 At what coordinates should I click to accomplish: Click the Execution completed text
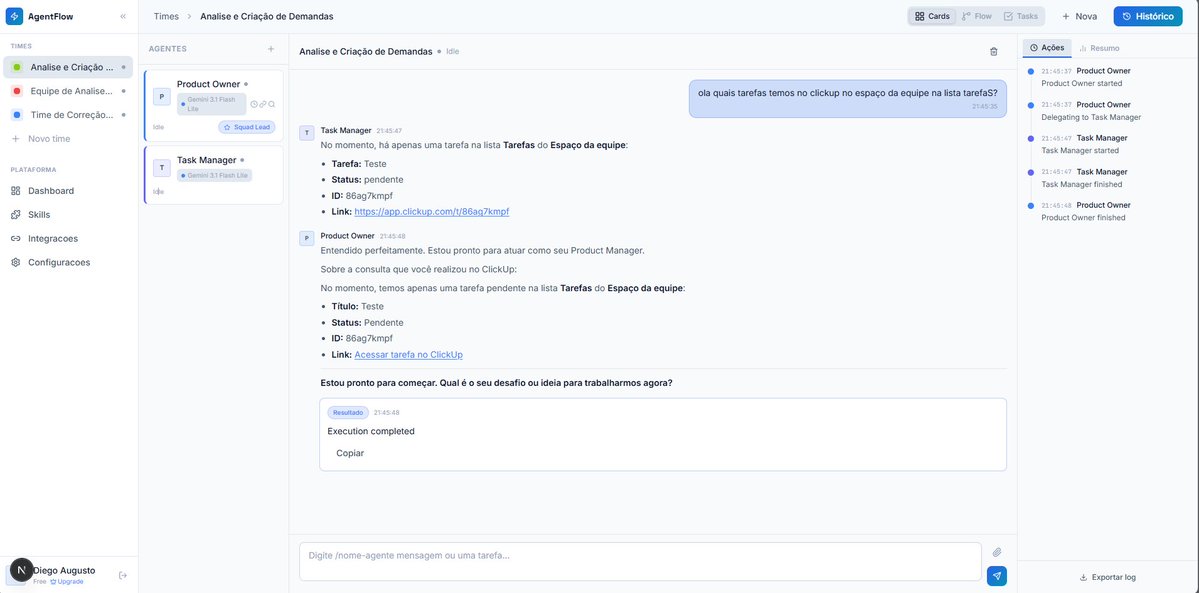coord(371,432)
